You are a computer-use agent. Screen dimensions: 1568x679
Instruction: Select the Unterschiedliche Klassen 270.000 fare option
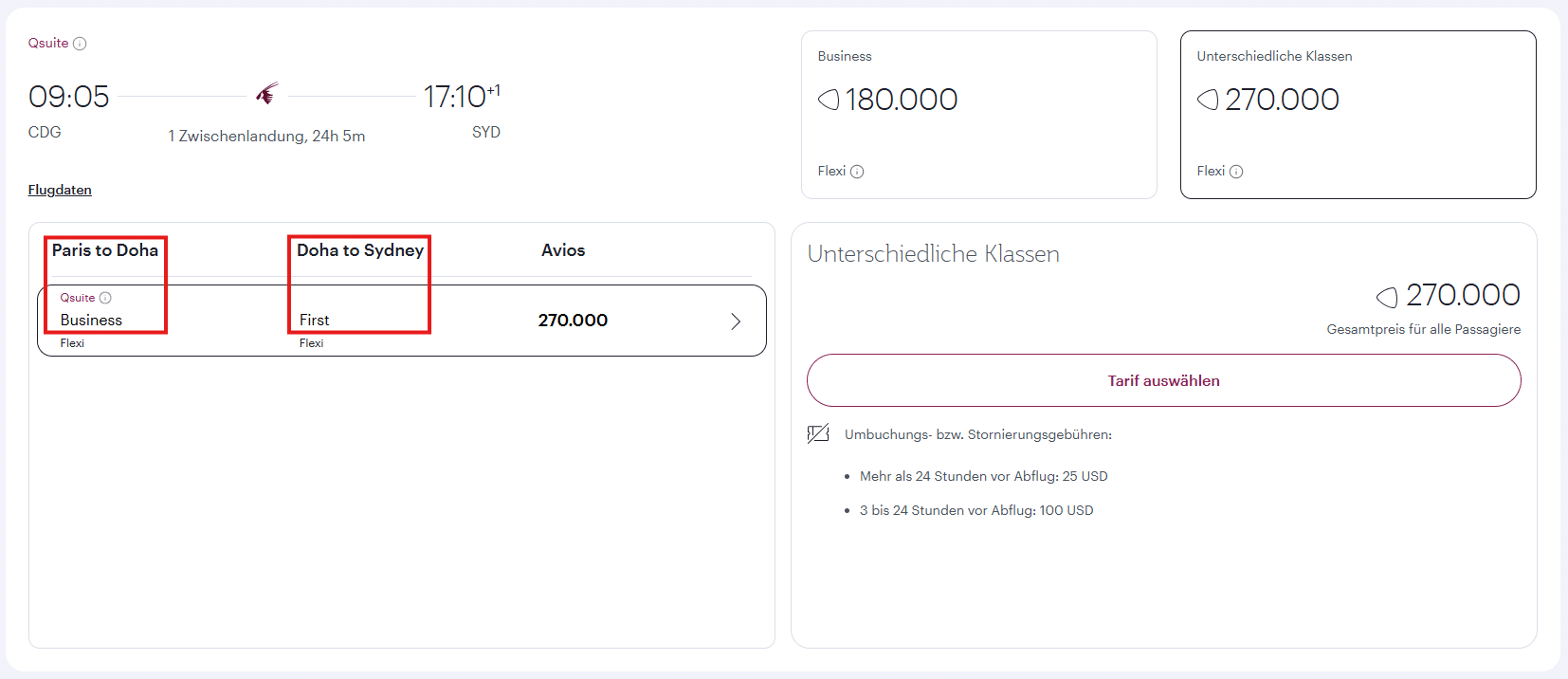1358,115
